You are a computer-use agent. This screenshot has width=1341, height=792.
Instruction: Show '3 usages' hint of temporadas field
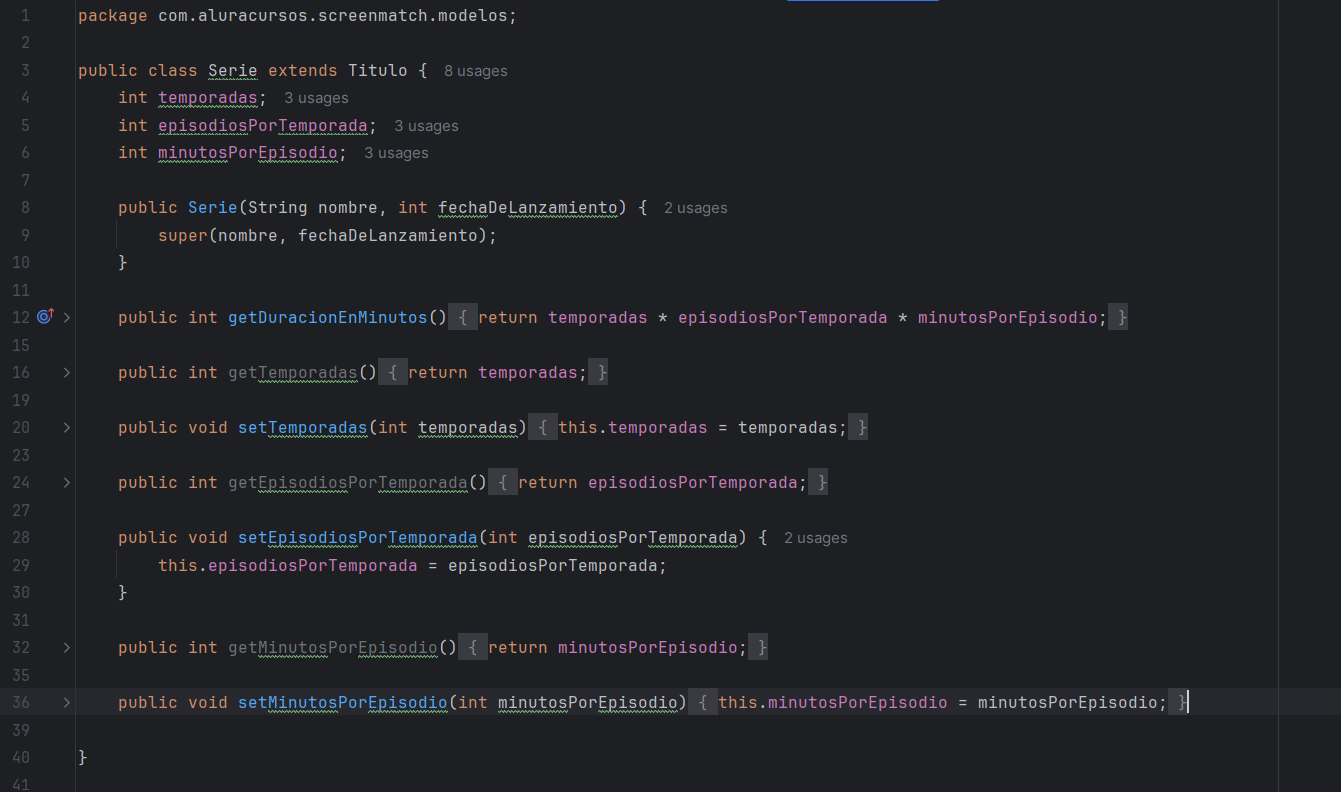(x=316, y=98)
